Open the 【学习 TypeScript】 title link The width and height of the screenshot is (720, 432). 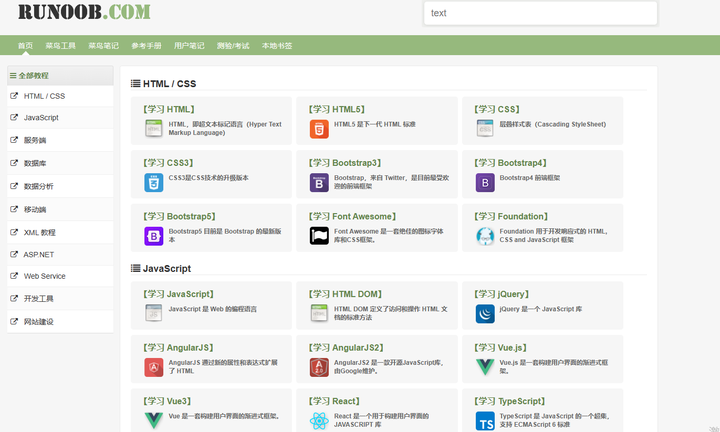point(510,401)
